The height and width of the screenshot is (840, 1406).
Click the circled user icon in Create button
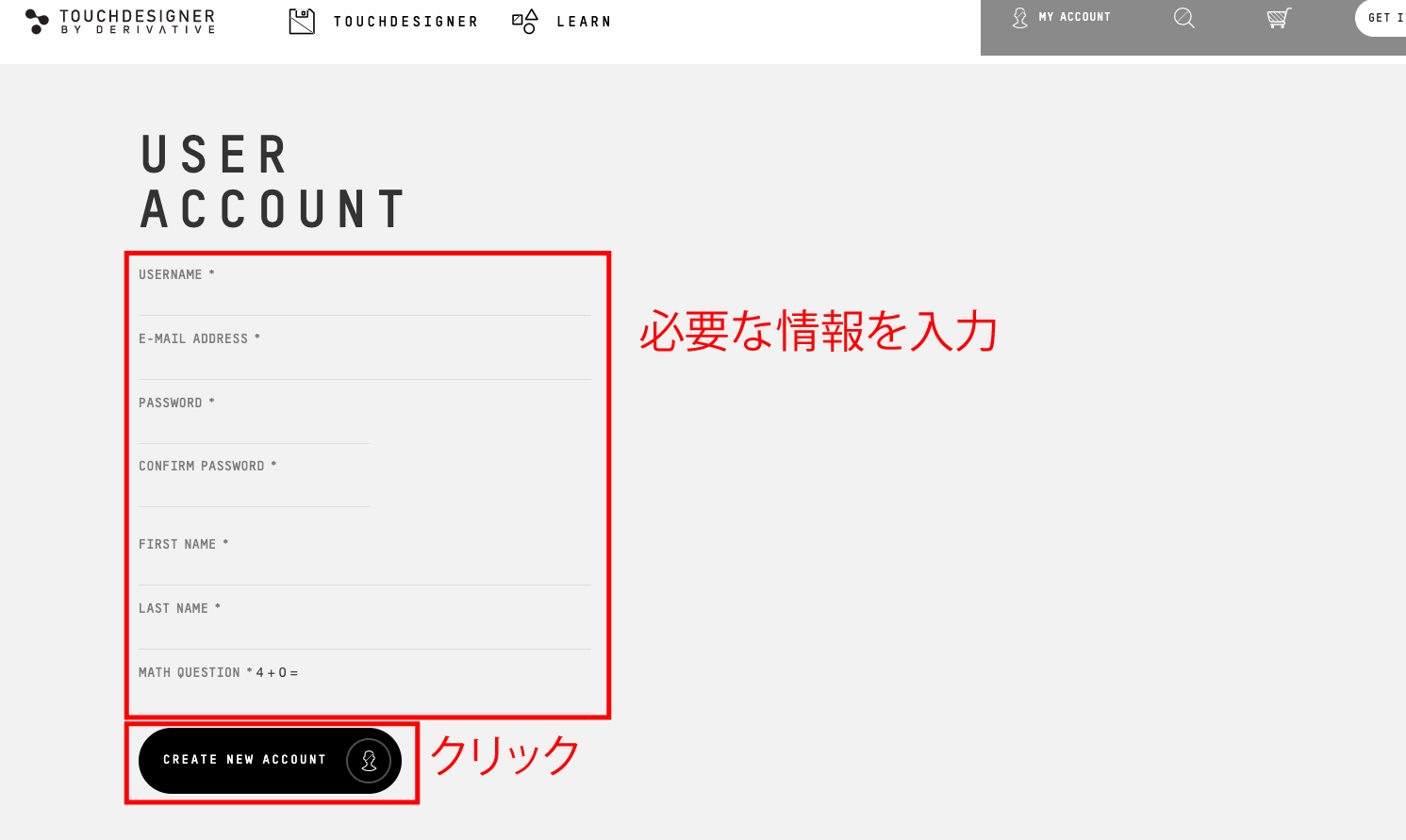(369, 761)
